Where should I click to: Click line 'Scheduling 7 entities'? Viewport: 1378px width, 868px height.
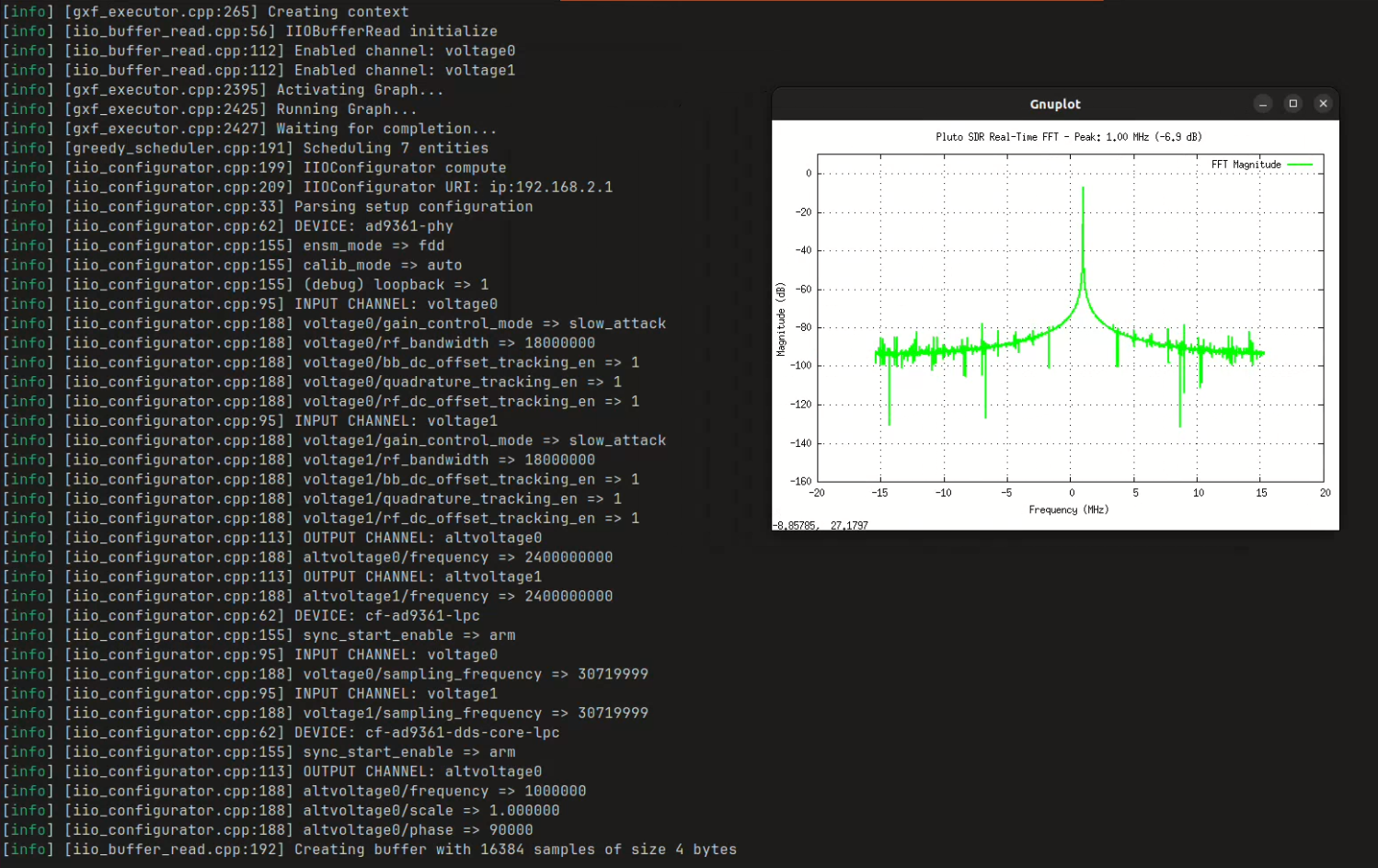pos(246,148)
